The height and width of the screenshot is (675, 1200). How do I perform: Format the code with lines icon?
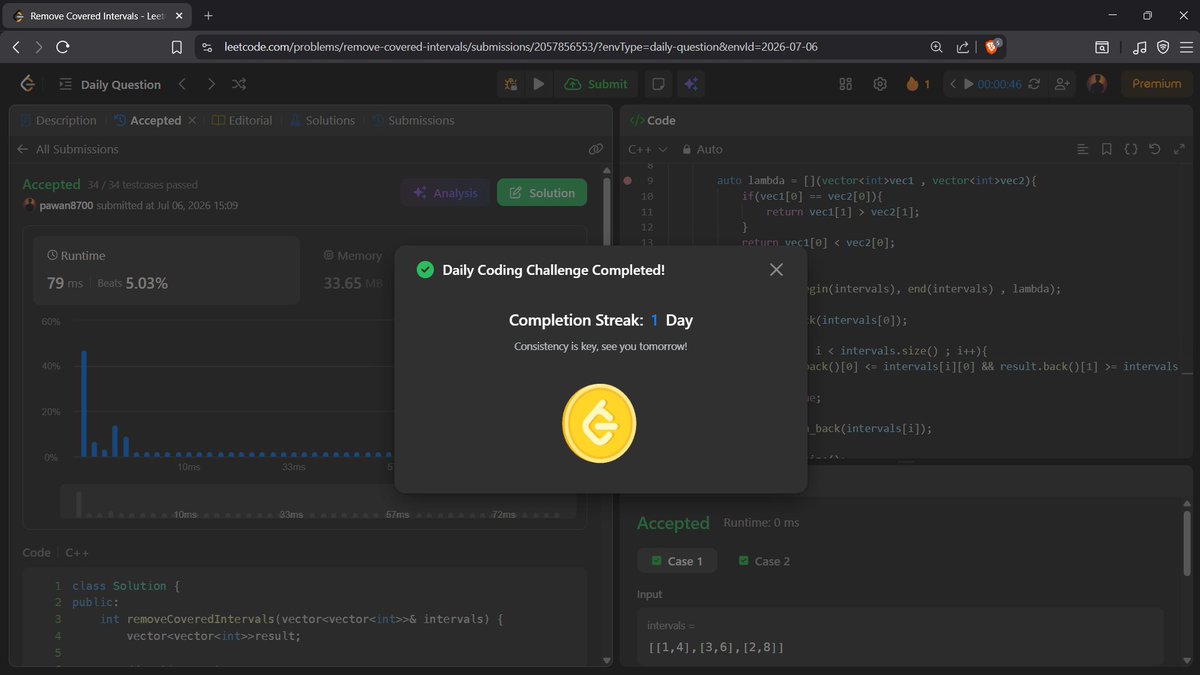(x=1082, y=149)
